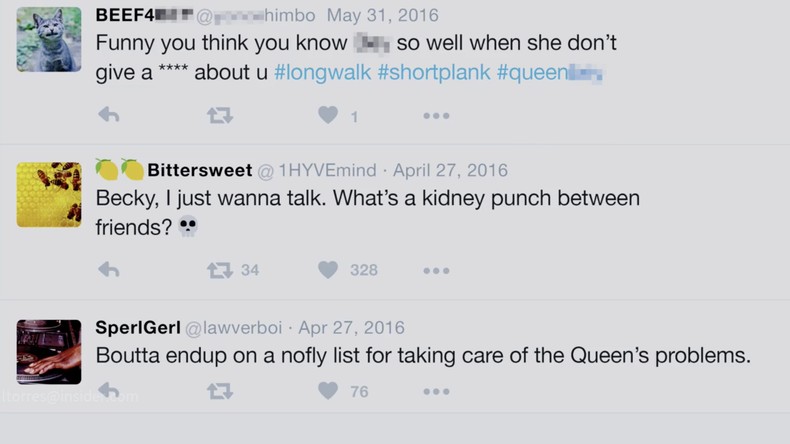
Task: Retweet the BEEF4 tweet
Action: tap(219, 115)
